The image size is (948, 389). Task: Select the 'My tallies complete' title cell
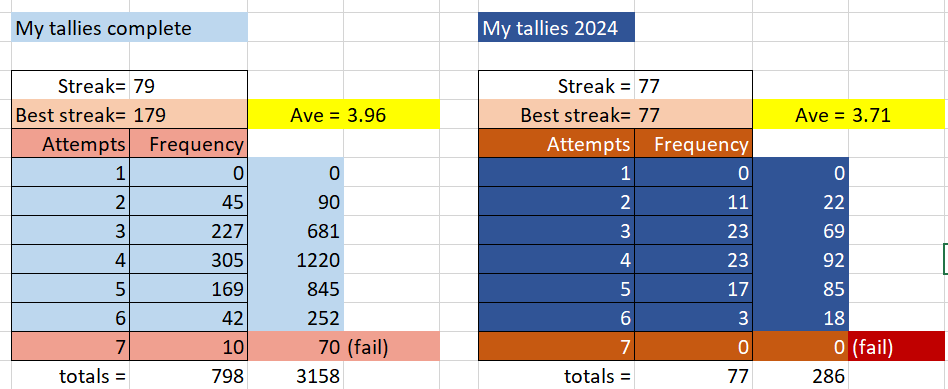129,27
